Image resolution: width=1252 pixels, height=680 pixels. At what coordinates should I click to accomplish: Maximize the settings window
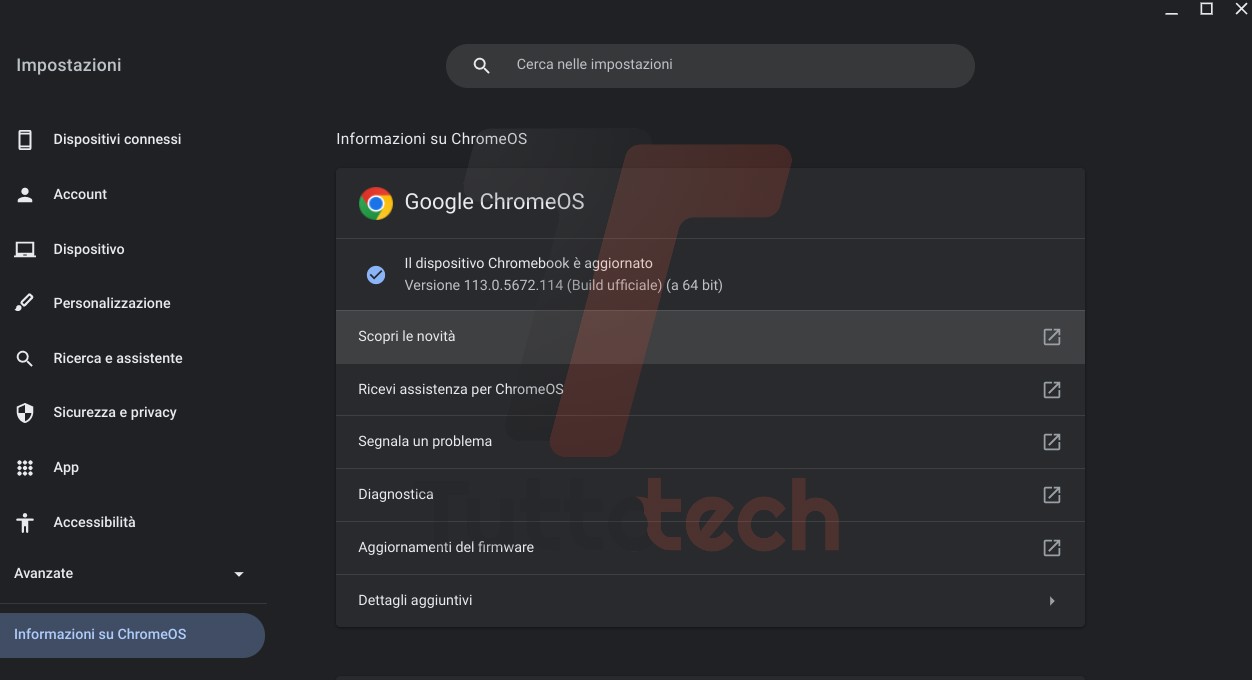(x=1207, y=9)
